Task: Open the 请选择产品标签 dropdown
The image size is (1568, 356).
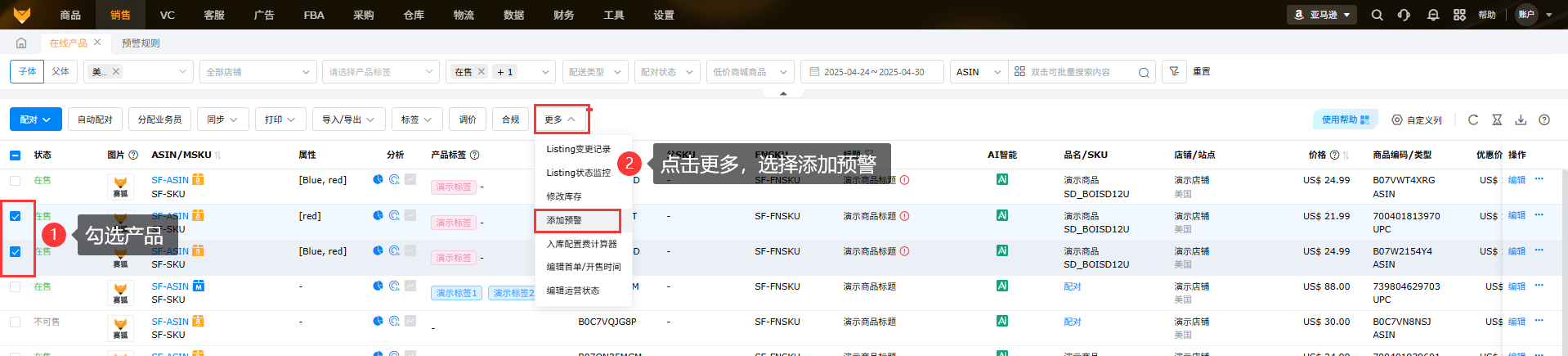Action: click(x=380, y=72)
